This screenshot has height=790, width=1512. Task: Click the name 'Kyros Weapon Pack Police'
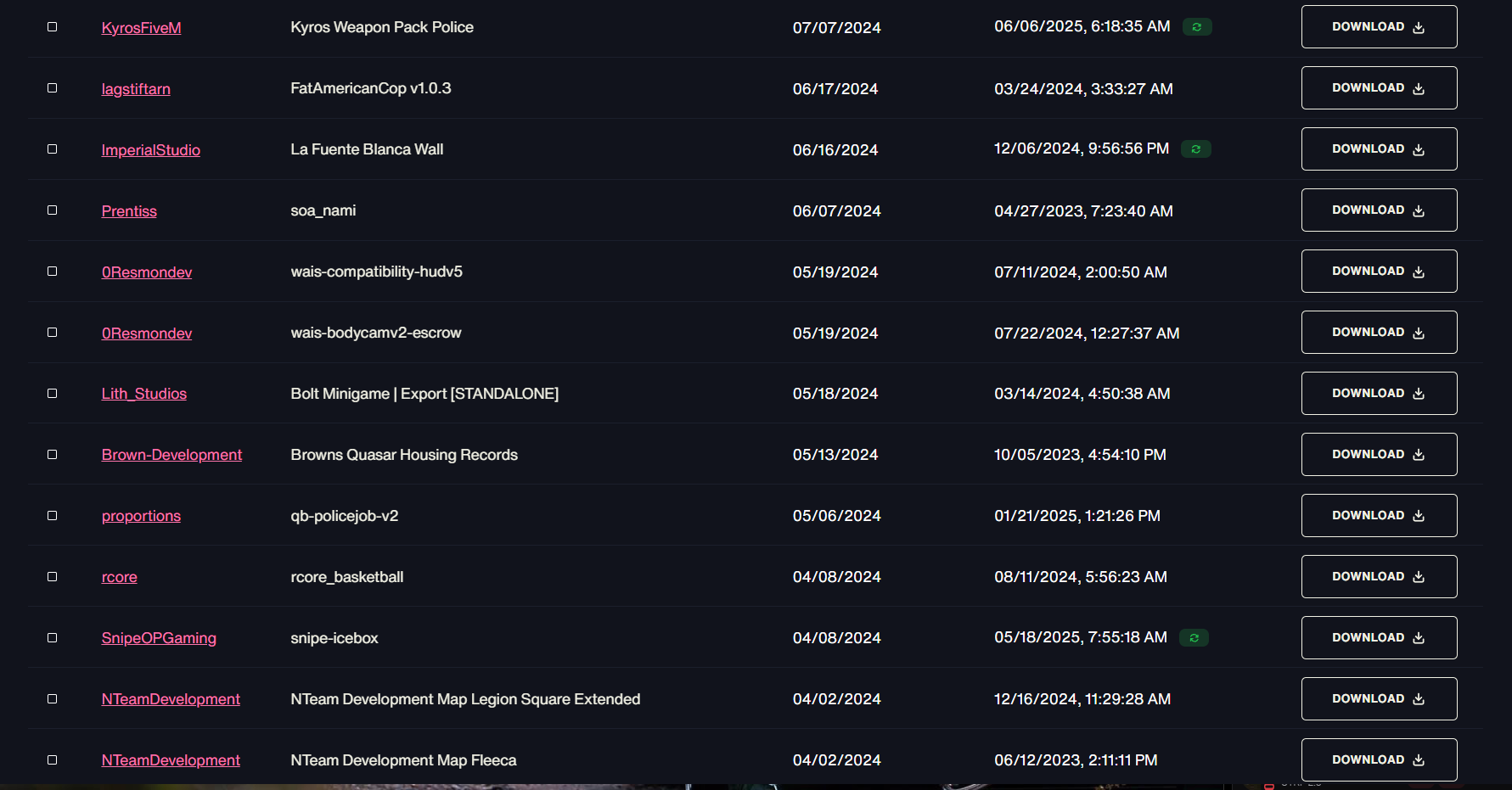[x=382, y=27]
